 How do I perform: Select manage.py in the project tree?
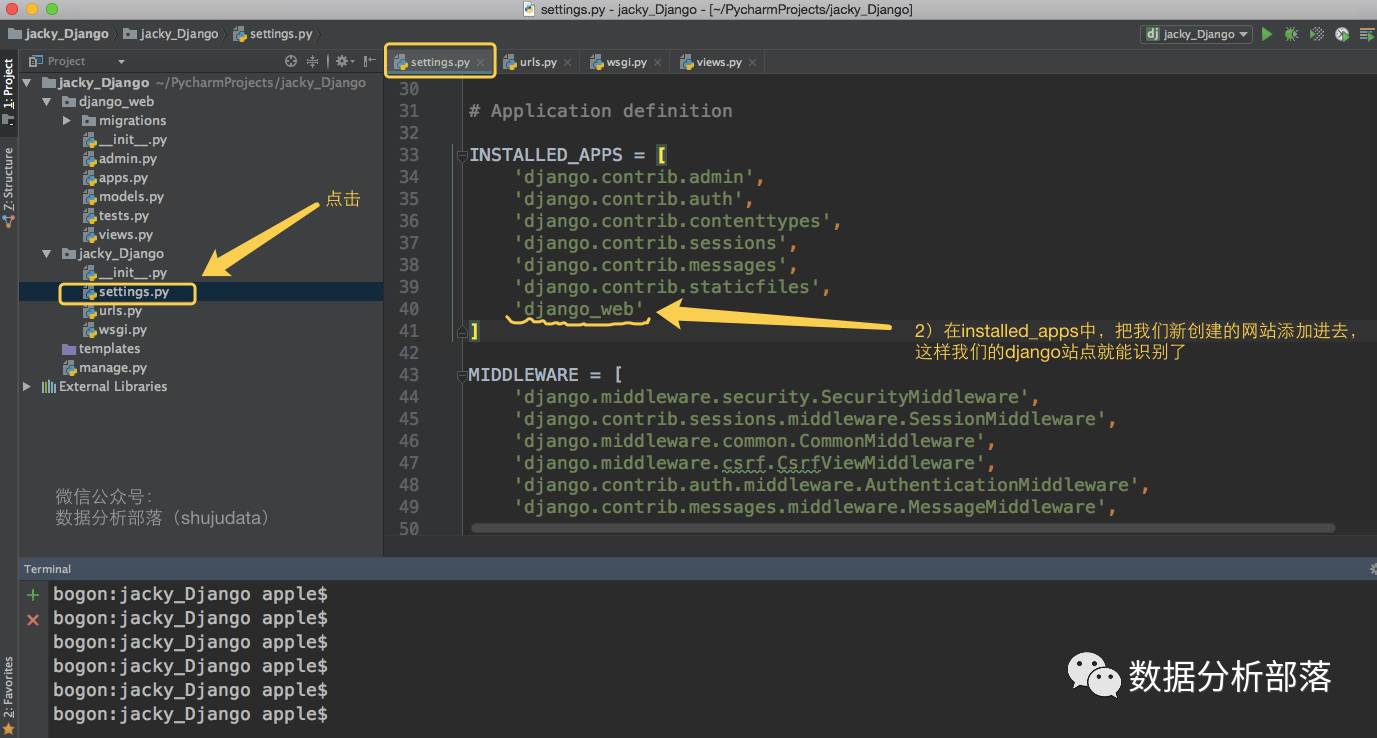click(x=104, y=368)
